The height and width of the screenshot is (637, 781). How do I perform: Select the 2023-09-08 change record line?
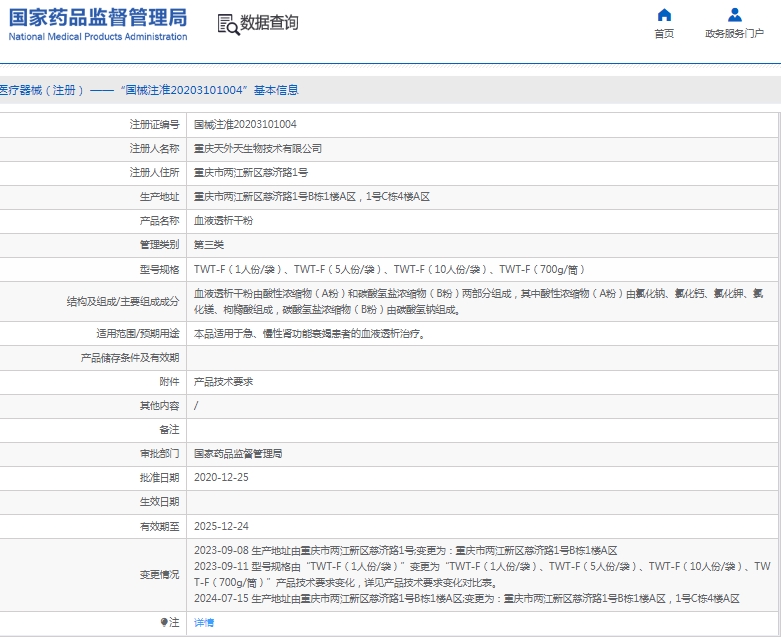405,550
